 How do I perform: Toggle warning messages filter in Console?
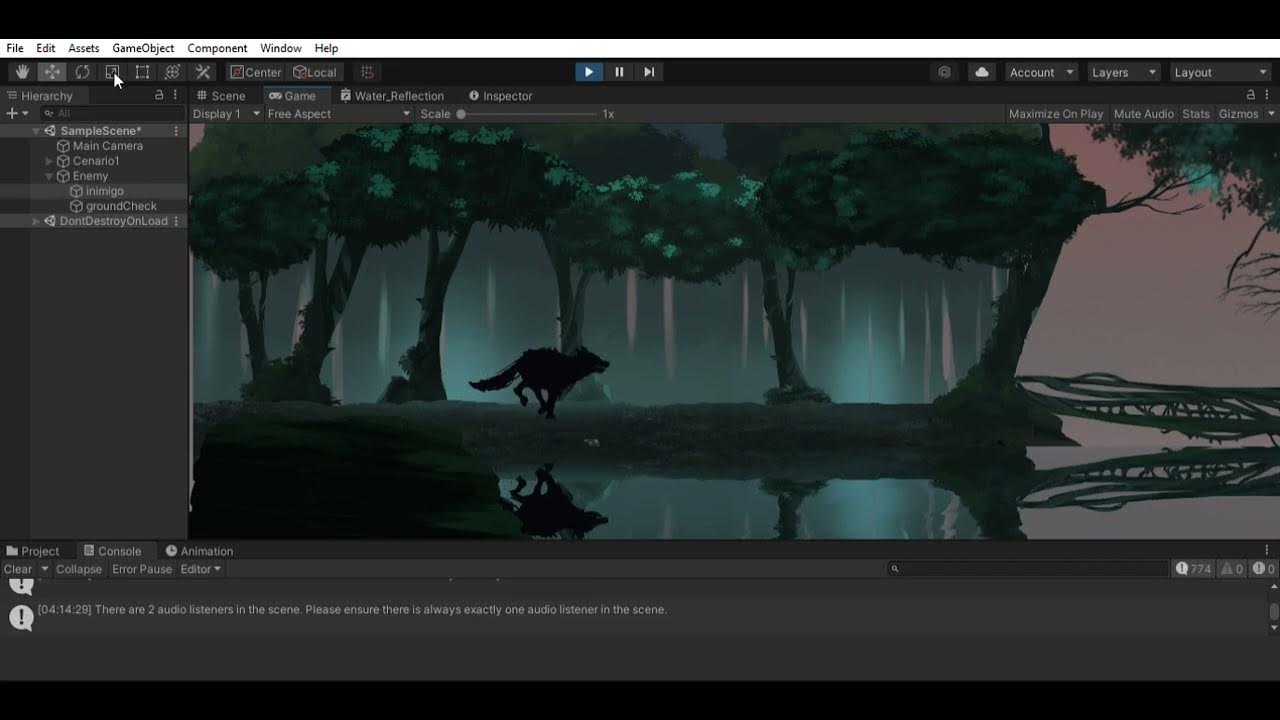(x=1231, y=569)
